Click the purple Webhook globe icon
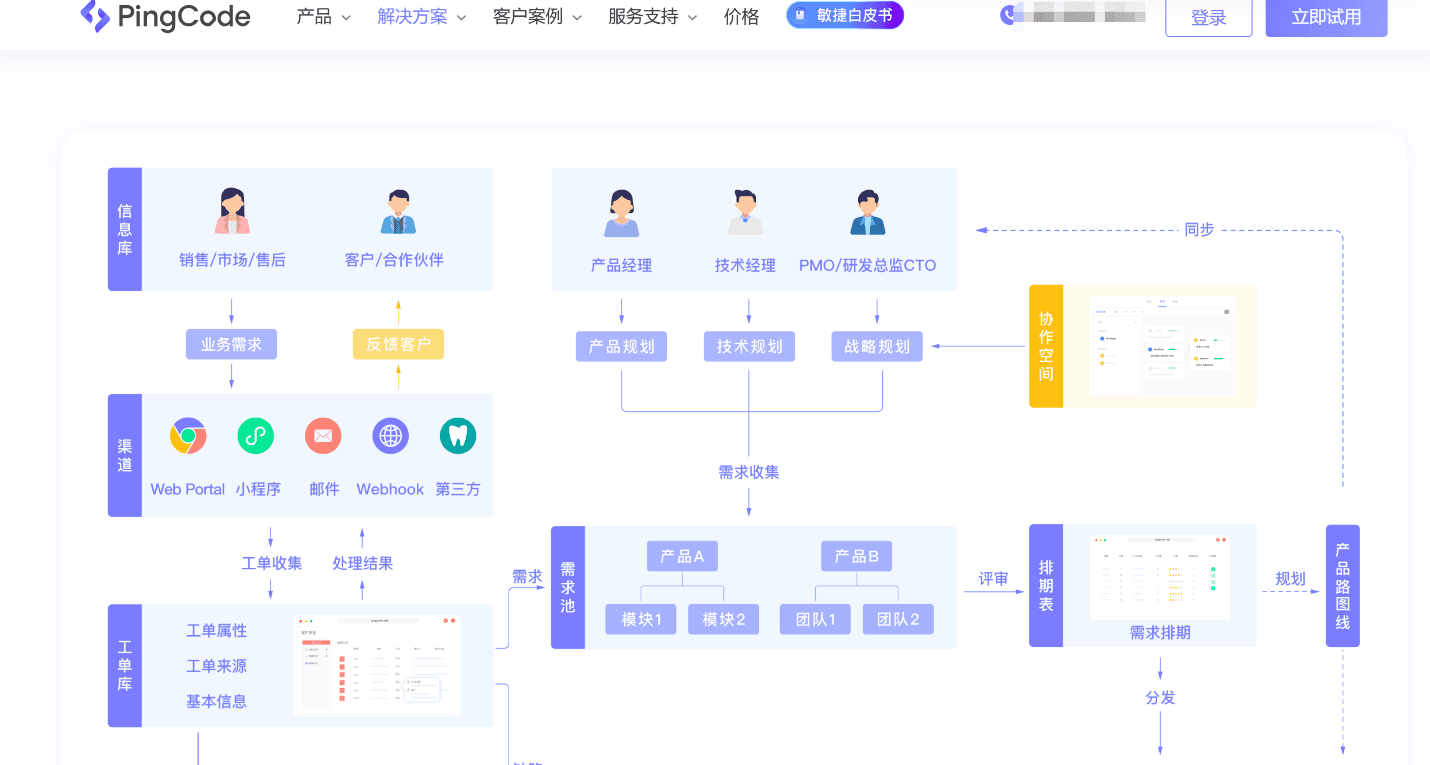 [391, 436]
